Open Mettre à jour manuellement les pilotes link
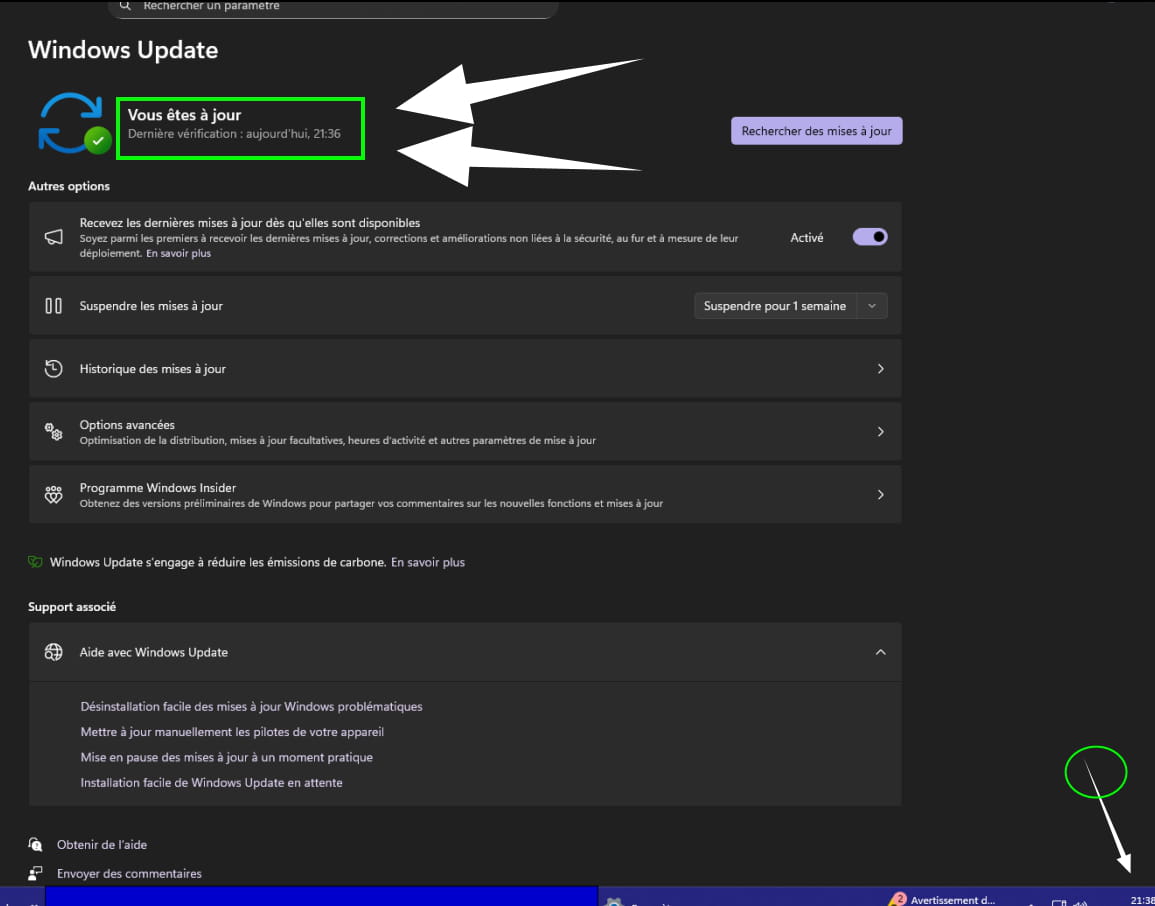 pyautogui.click(x=232, y=732)
